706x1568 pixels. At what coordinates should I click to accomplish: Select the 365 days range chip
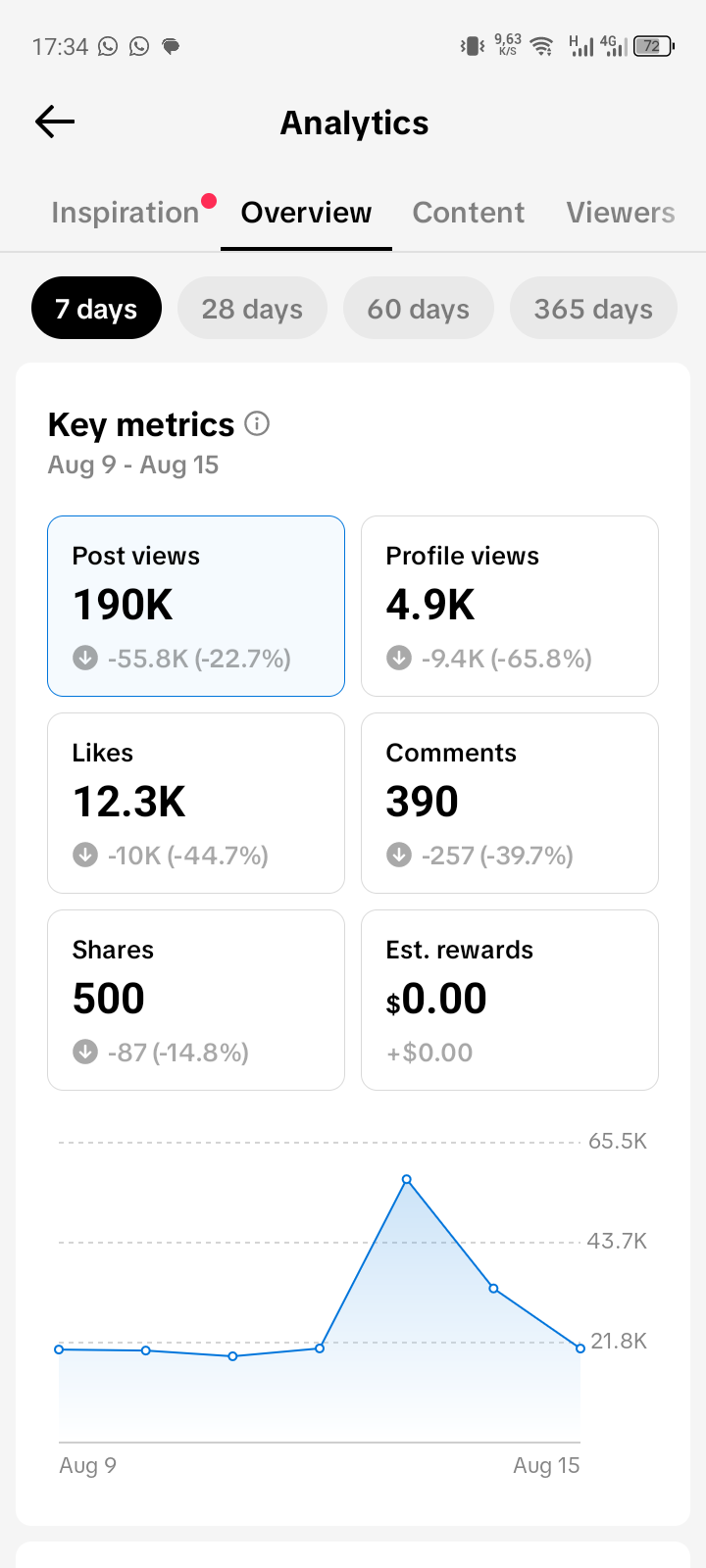pos(593,308)
